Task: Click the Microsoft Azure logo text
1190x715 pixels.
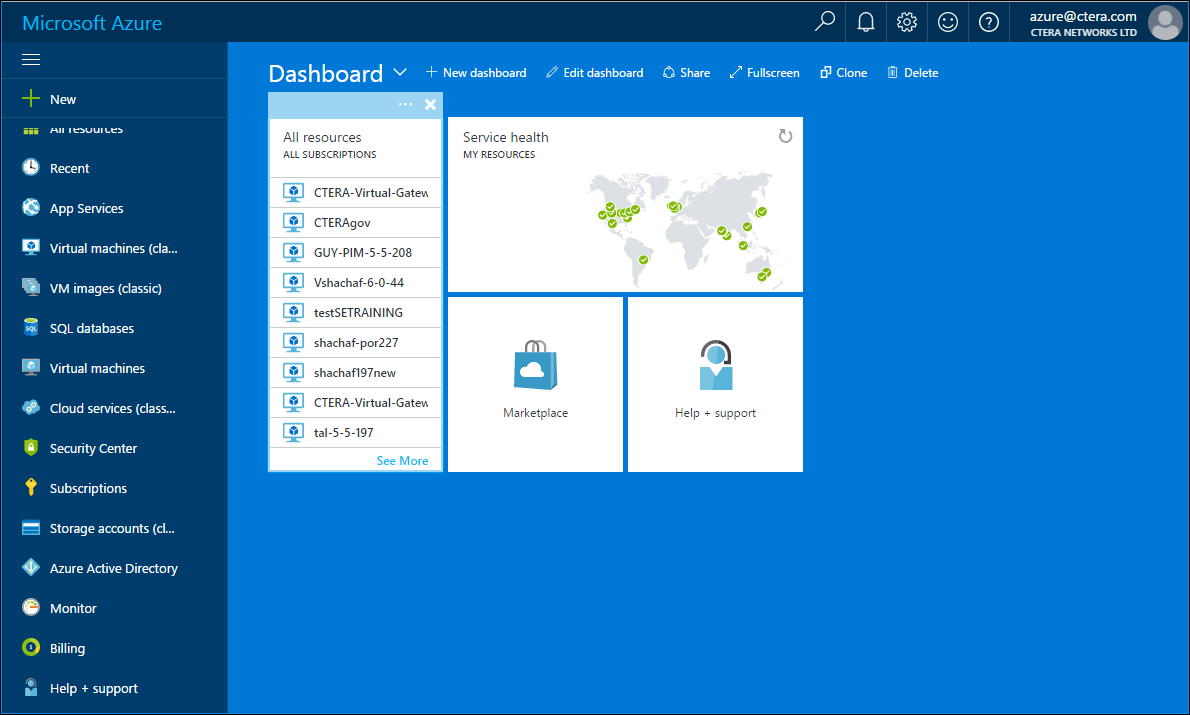Action: point(92,23)
